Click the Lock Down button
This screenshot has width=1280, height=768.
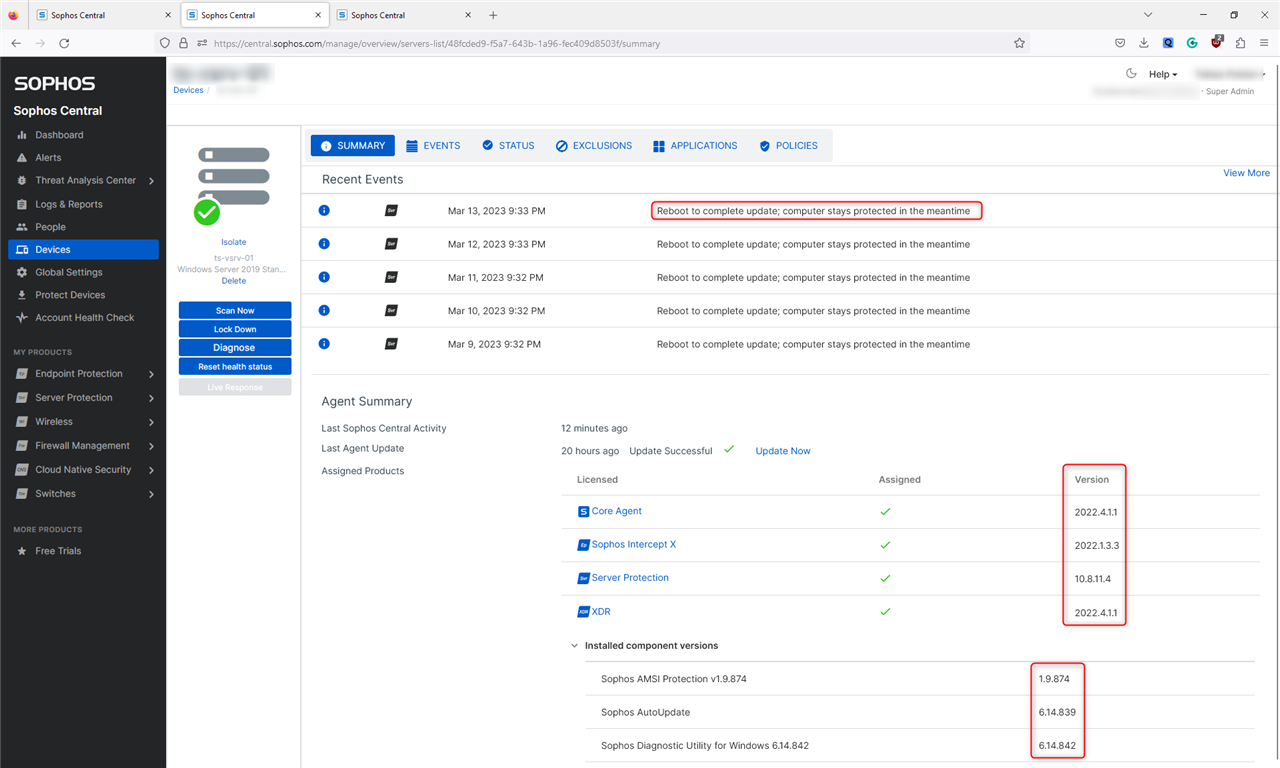click(x=235, y=329)
